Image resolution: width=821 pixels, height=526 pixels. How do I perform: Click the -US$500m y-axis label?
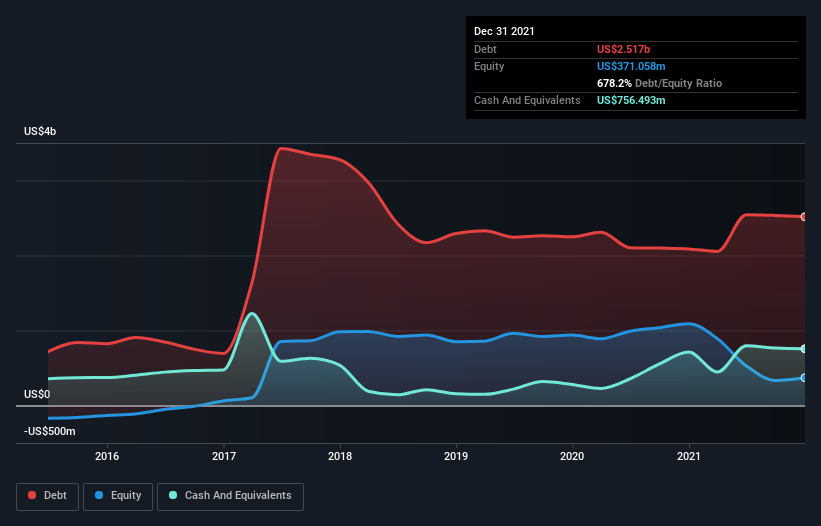(50, 431)
